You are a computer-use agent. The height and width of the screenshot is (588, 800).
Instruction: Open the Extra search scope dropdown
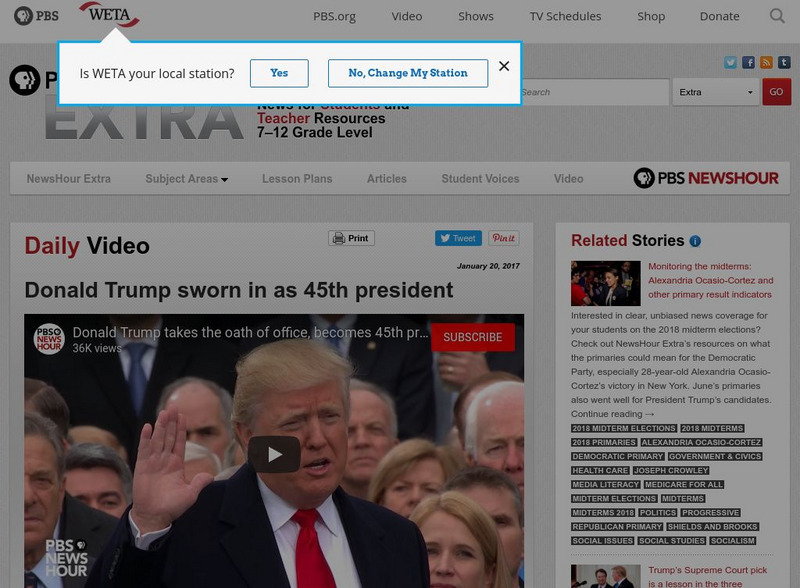716,92
